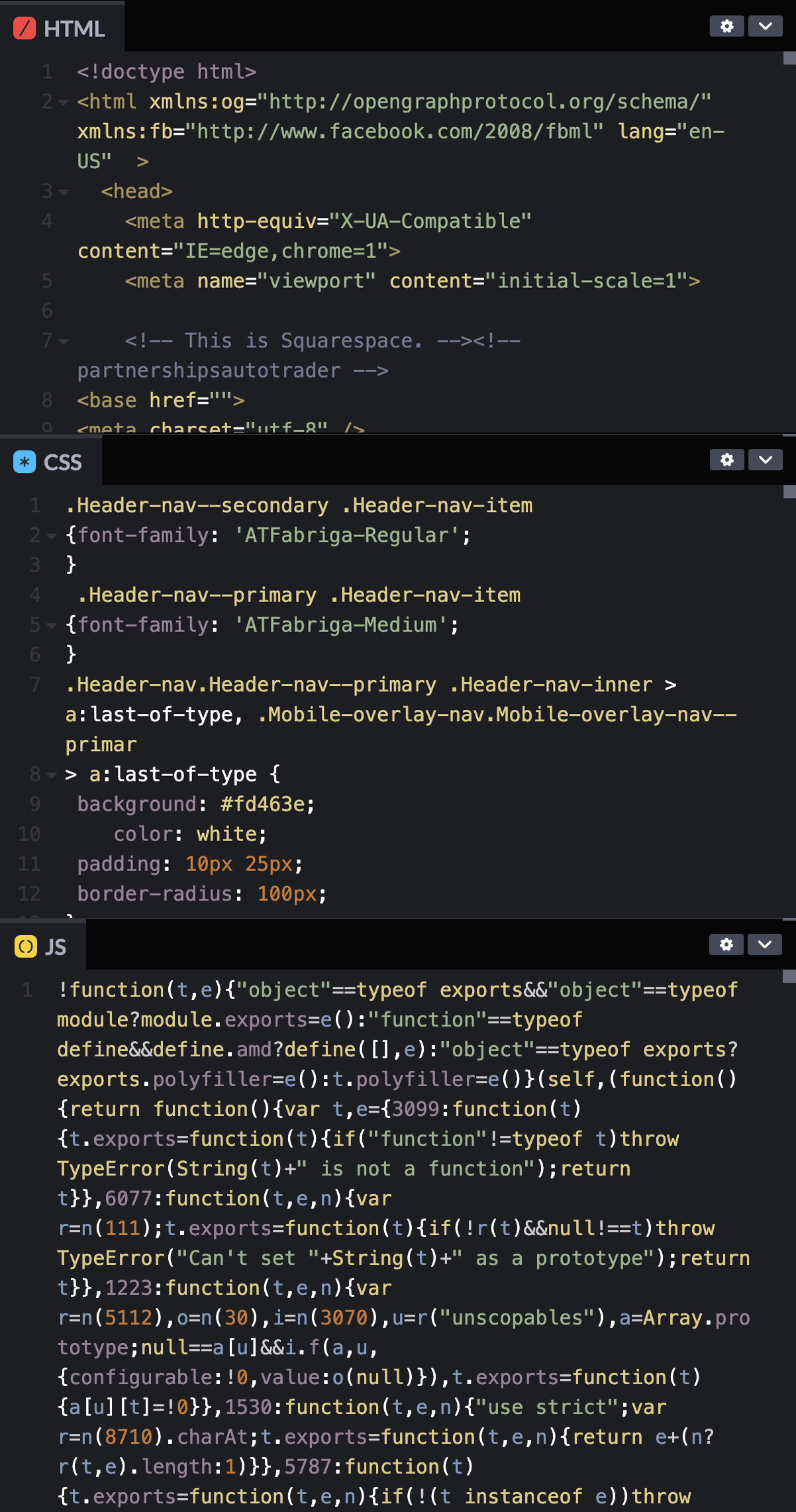Screen dimensions: 796x1512
Task: Collapse CSS line 2 fold arrow
Action: [52, 536]
